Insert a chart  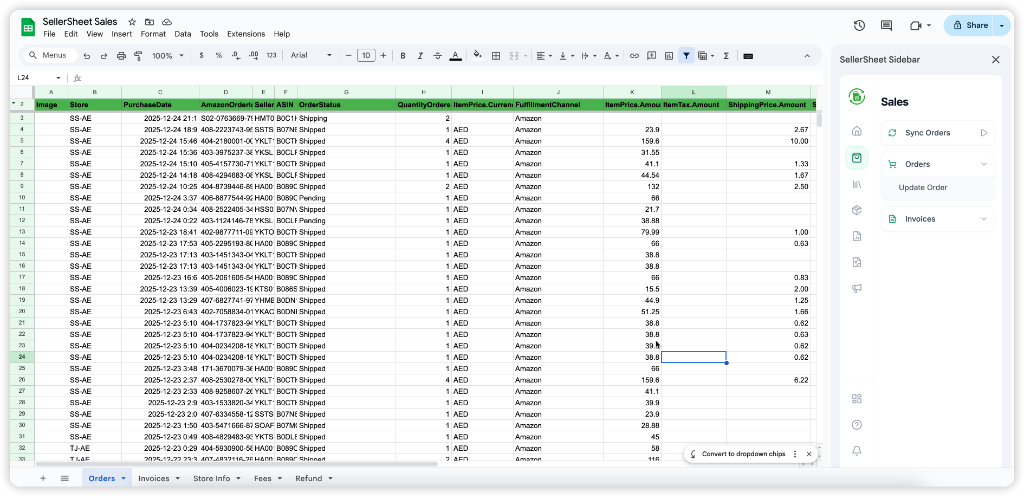click(x=669, y=56)
